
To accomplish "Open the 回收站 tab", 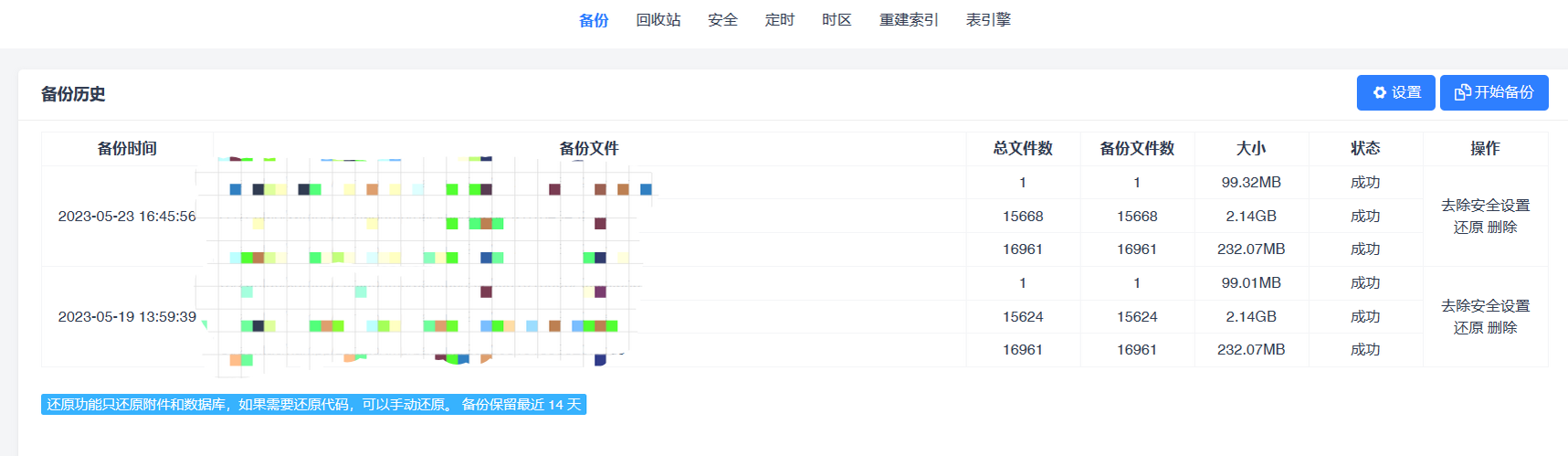I will 658,20.
